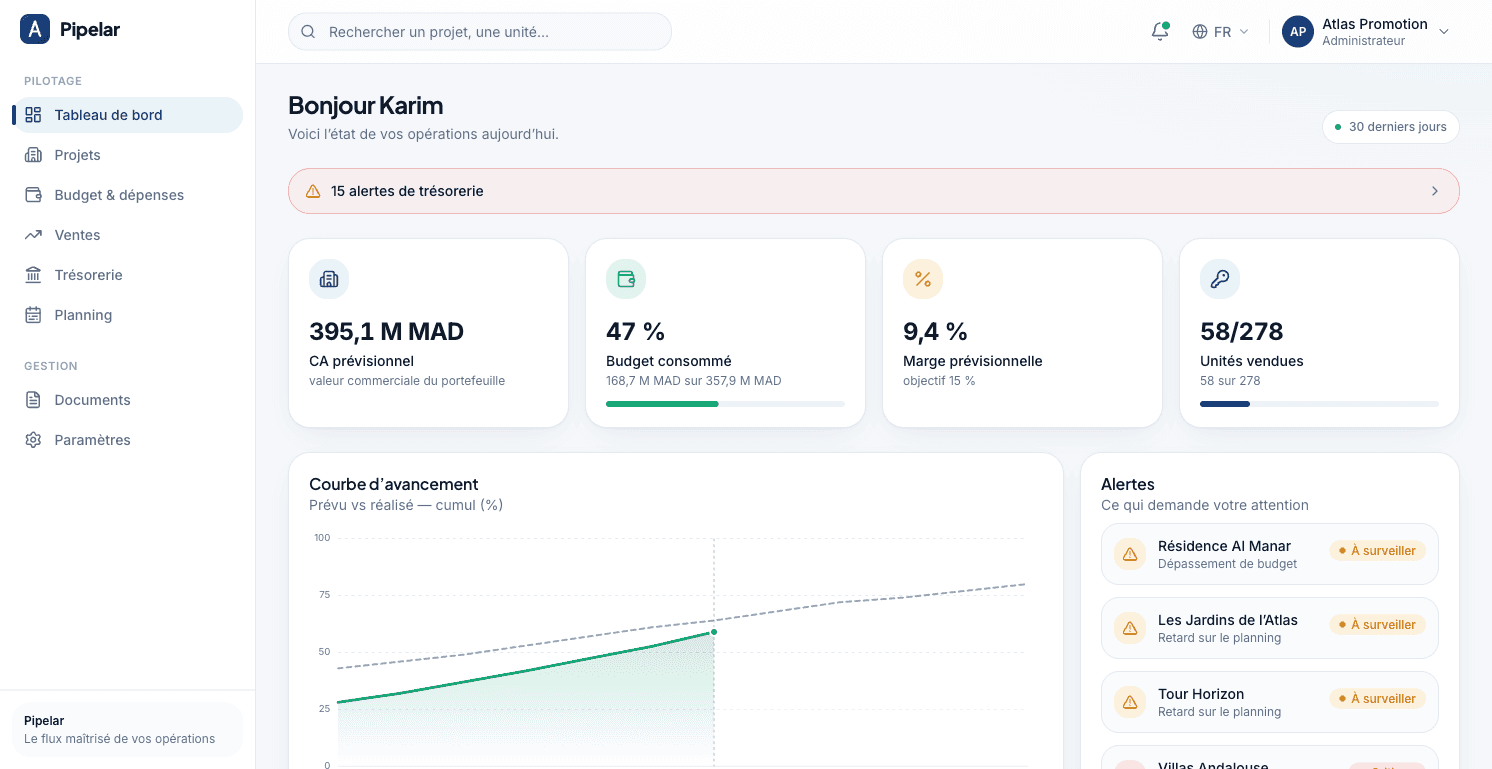Click the 168,7 M MAD sur 357,9 M MAD caption

point(694,381)
